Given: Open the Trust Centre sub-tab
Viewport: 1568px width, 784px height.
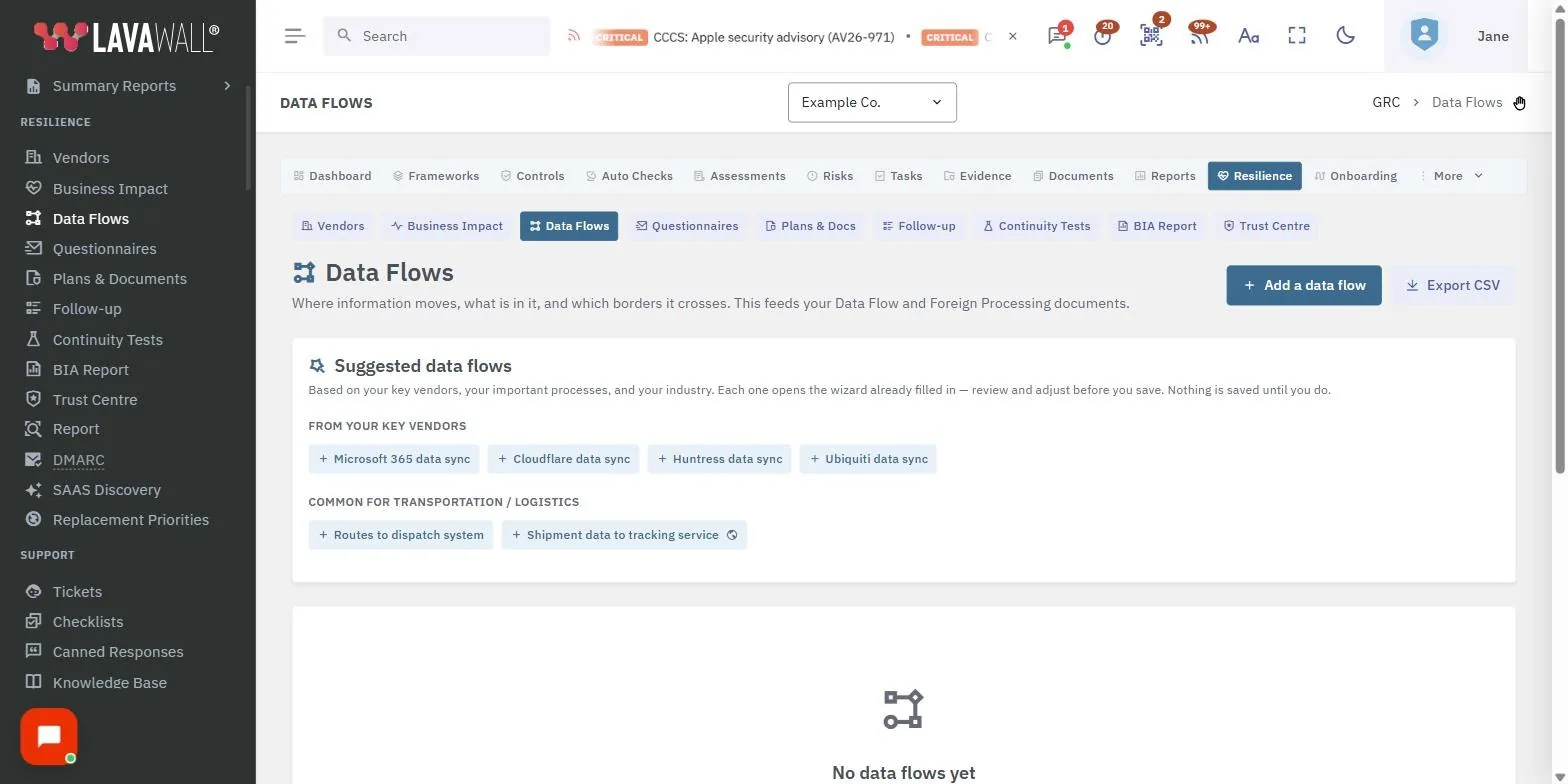Looking at the screenshot, I should (x=1266, y=226).
